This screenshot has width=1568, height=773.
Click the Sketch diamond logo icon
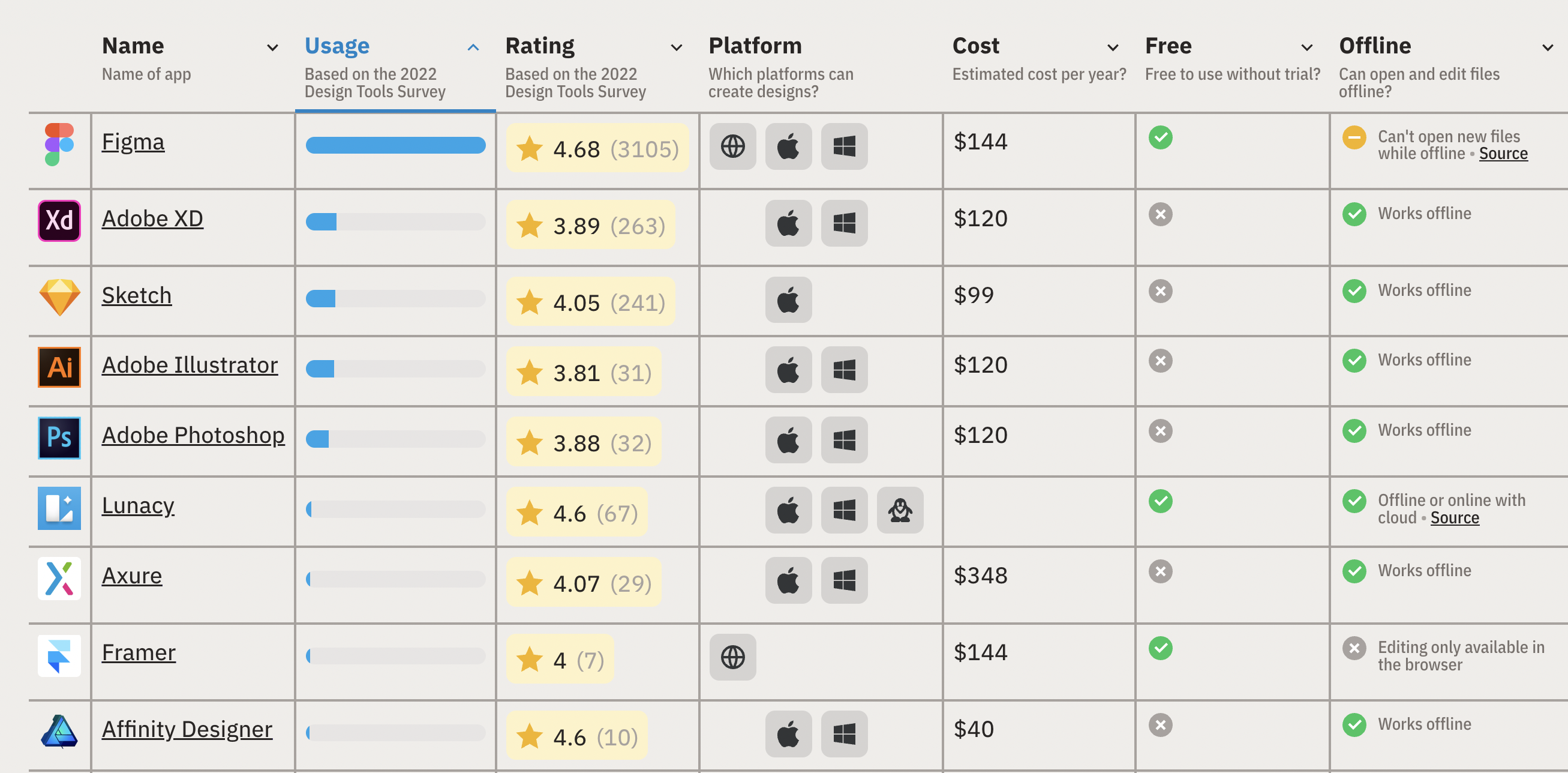pyautogui.click(x=59, y=297)
